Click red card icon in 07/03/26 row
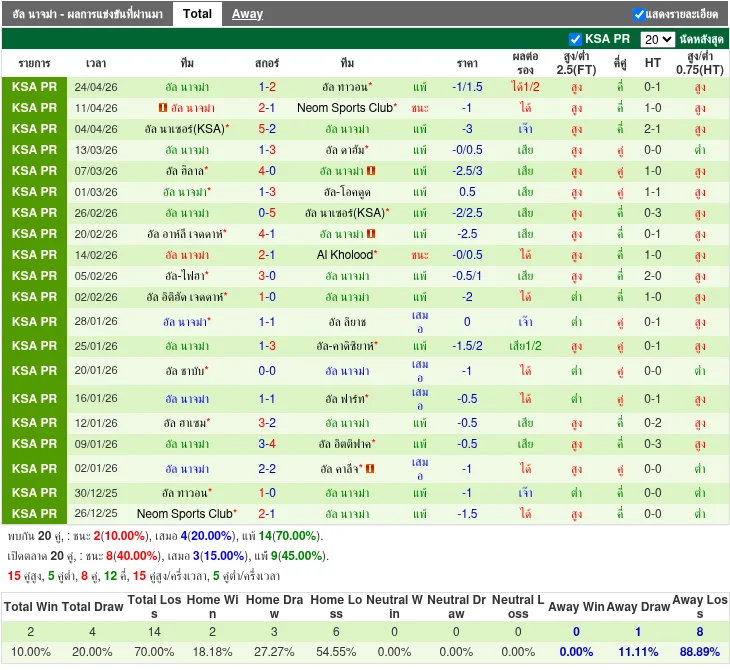Viewport: 730px width, 670px height. [371, 171]
